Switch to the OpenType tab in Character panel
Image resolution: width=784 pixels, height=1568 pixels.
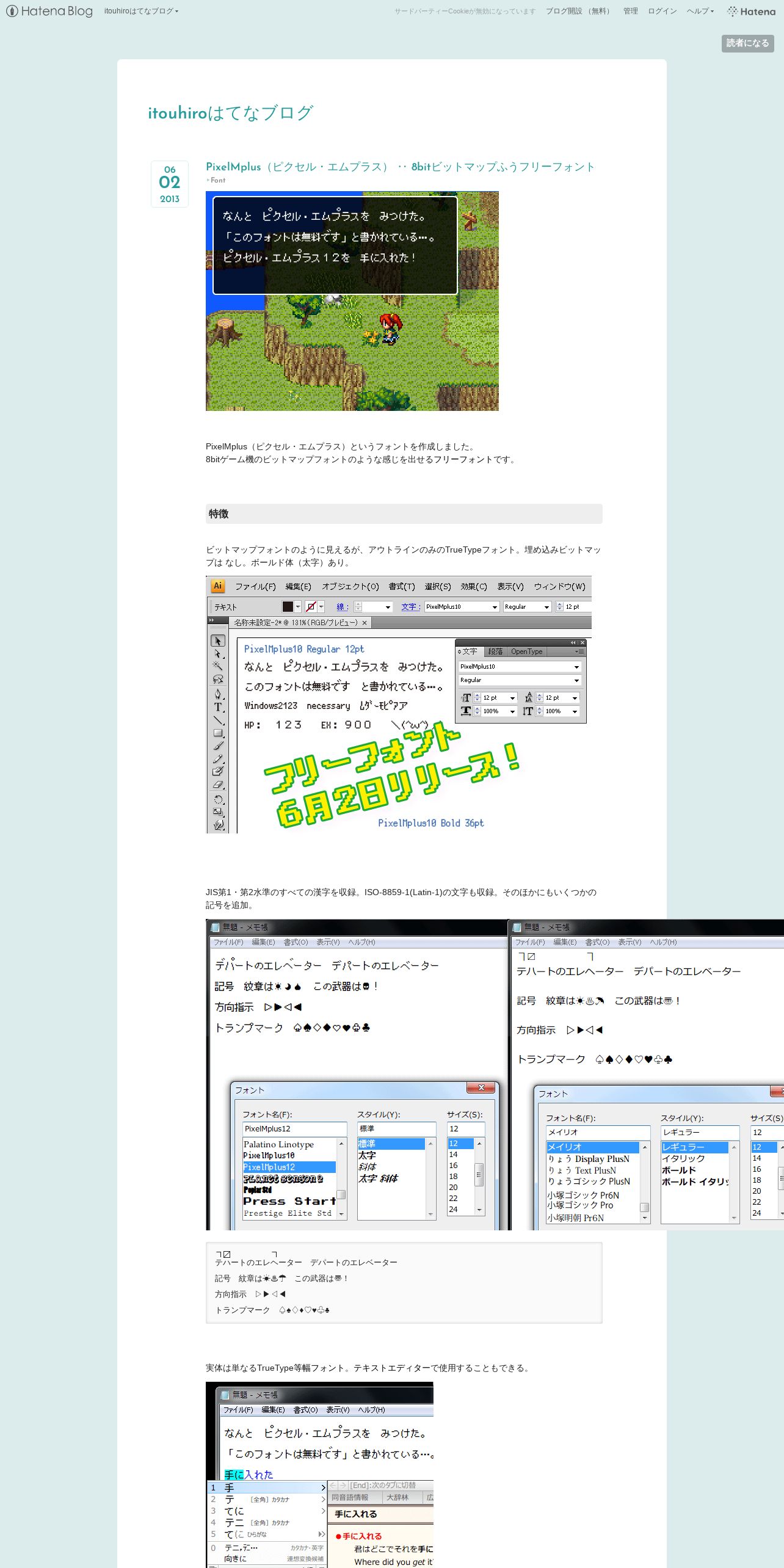pos(526,652)
